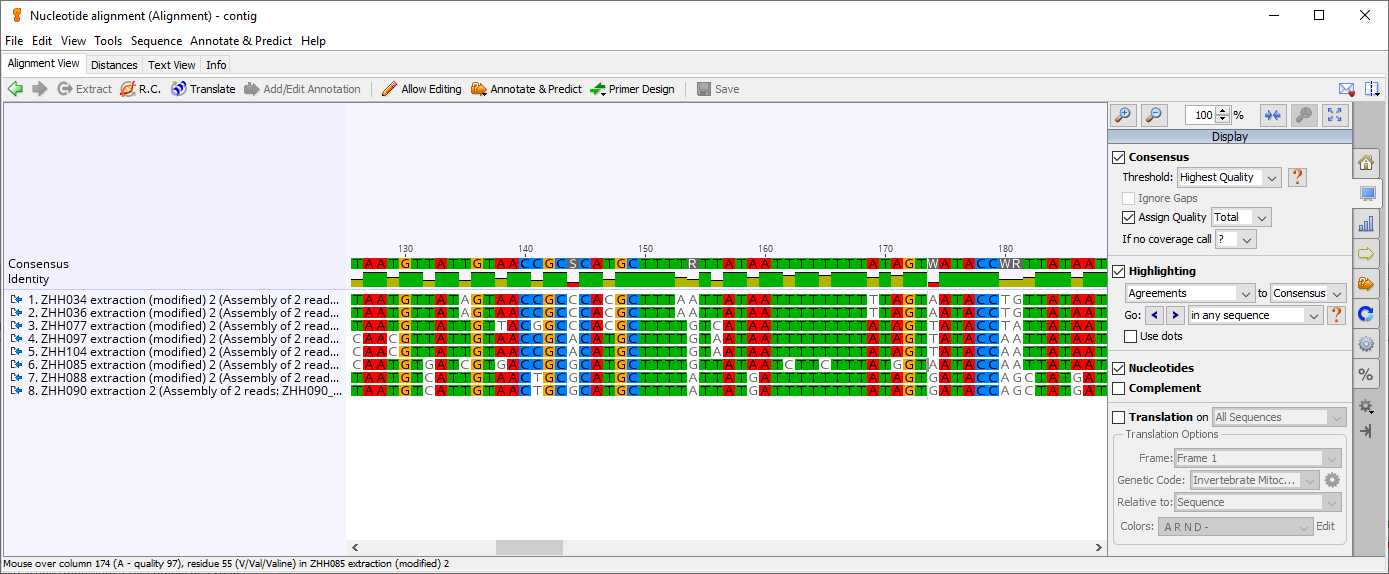Viewport: 1389px width, 574px height.
Task: Click the Forward grey arrow icon
Action: click(40, 89)
